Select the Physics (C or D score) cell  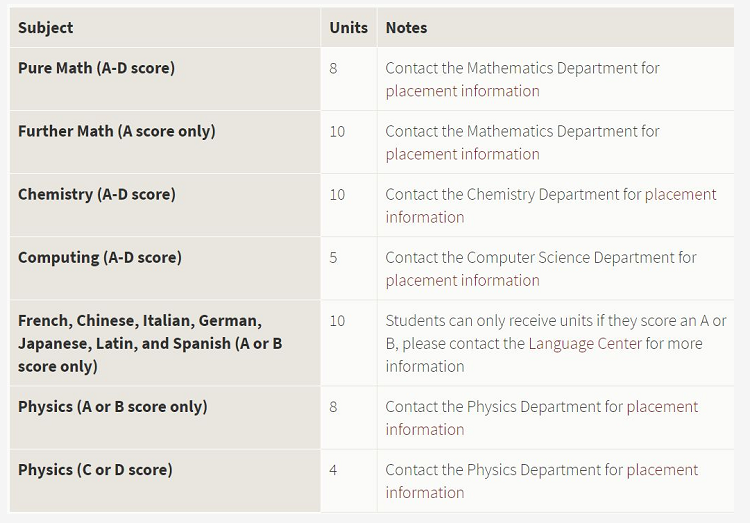click(165, 481)
